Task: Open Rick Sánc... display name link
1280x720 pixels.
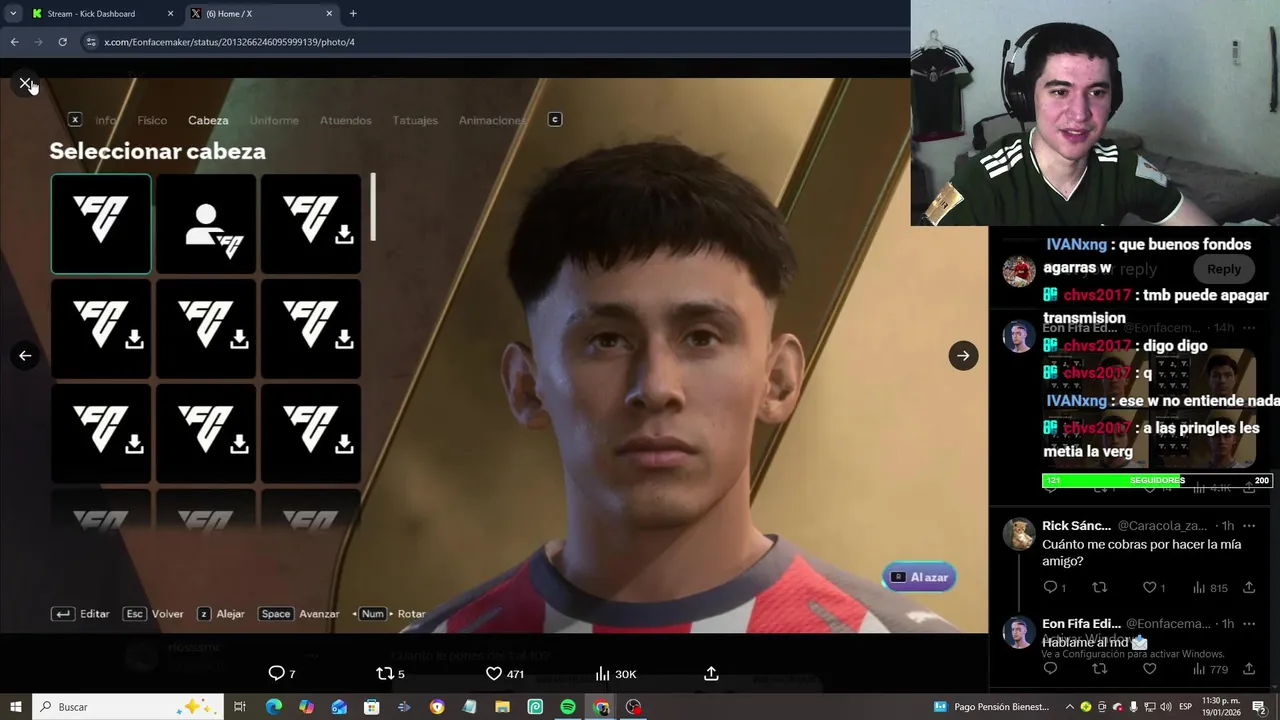Action: point(1076,526)
